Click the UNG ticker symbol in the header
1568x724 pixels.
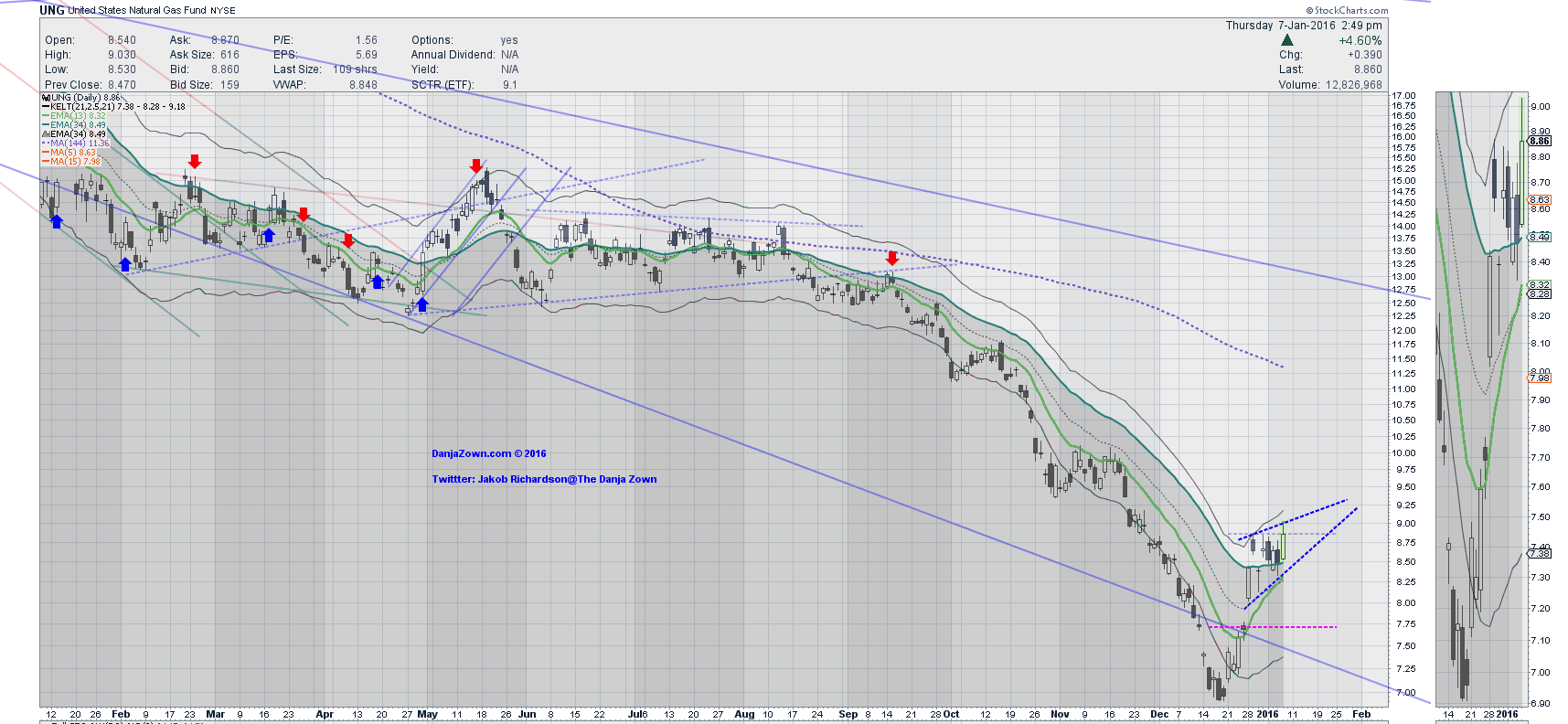[52, 10]
